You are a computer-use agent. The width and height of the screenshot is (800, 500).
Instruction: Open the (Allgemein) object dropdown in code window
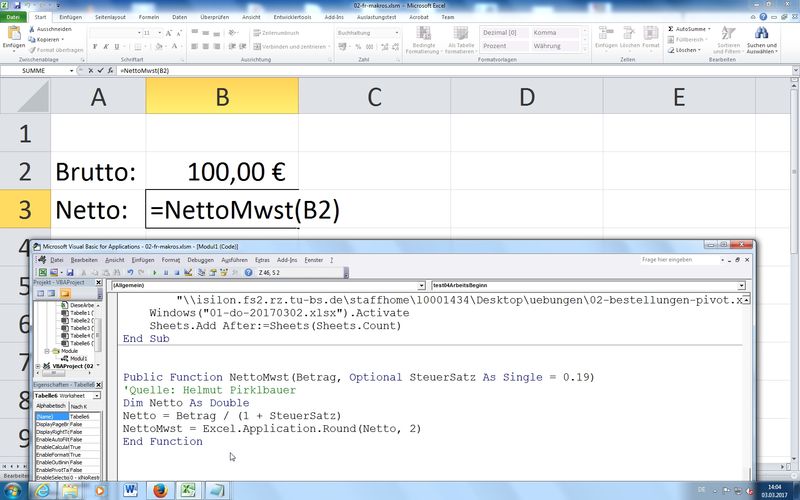point(421,286)
